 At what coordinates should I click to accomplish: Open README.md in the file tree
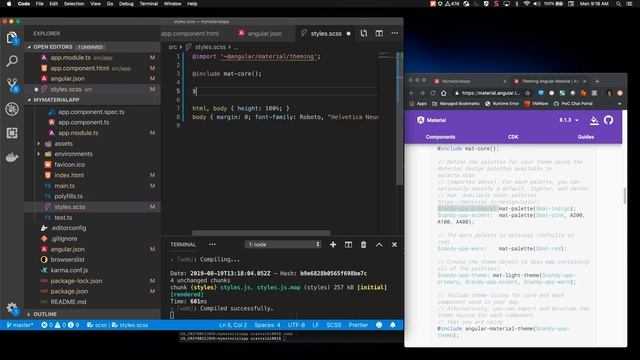pyautogui.click(x=68, y=302)
